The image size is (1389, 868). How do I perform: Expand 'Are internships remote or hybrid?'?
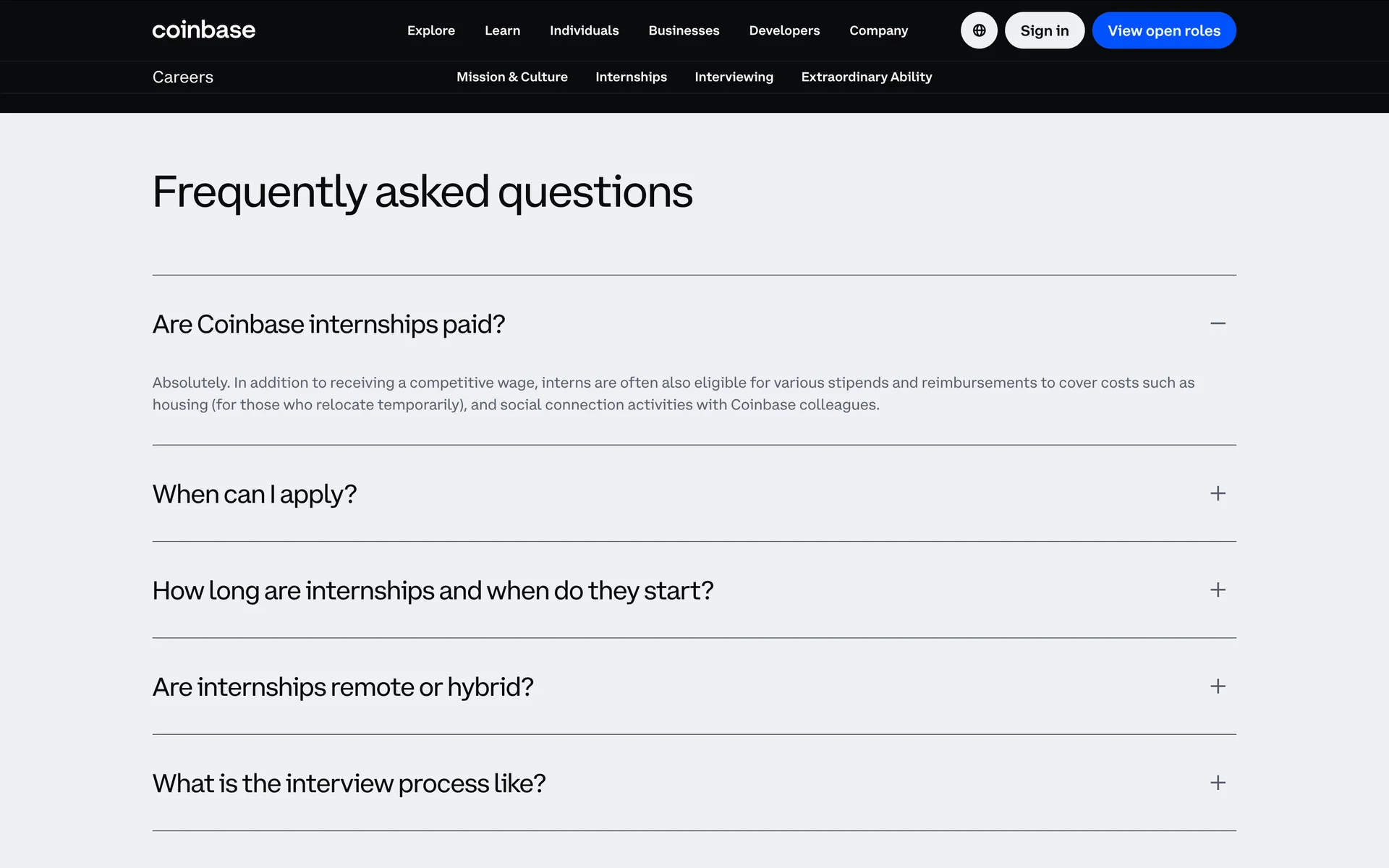[343, 687]
